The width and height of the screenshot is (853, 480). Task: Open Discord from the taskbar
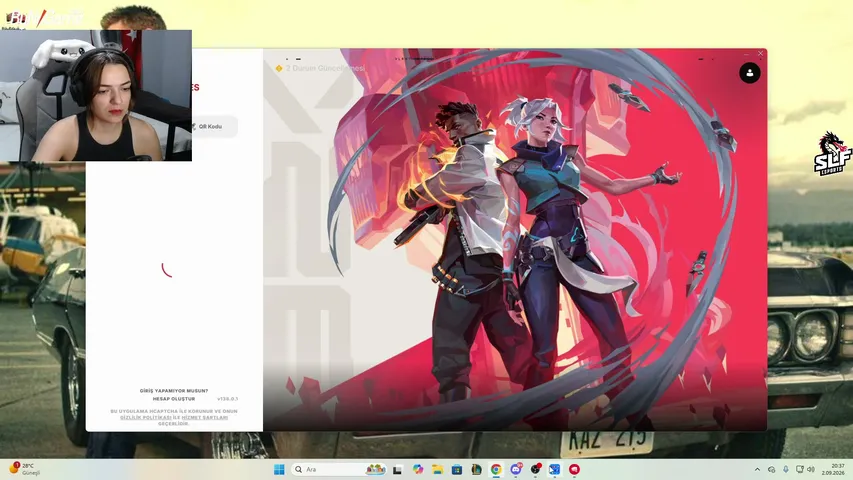[516, 469]
